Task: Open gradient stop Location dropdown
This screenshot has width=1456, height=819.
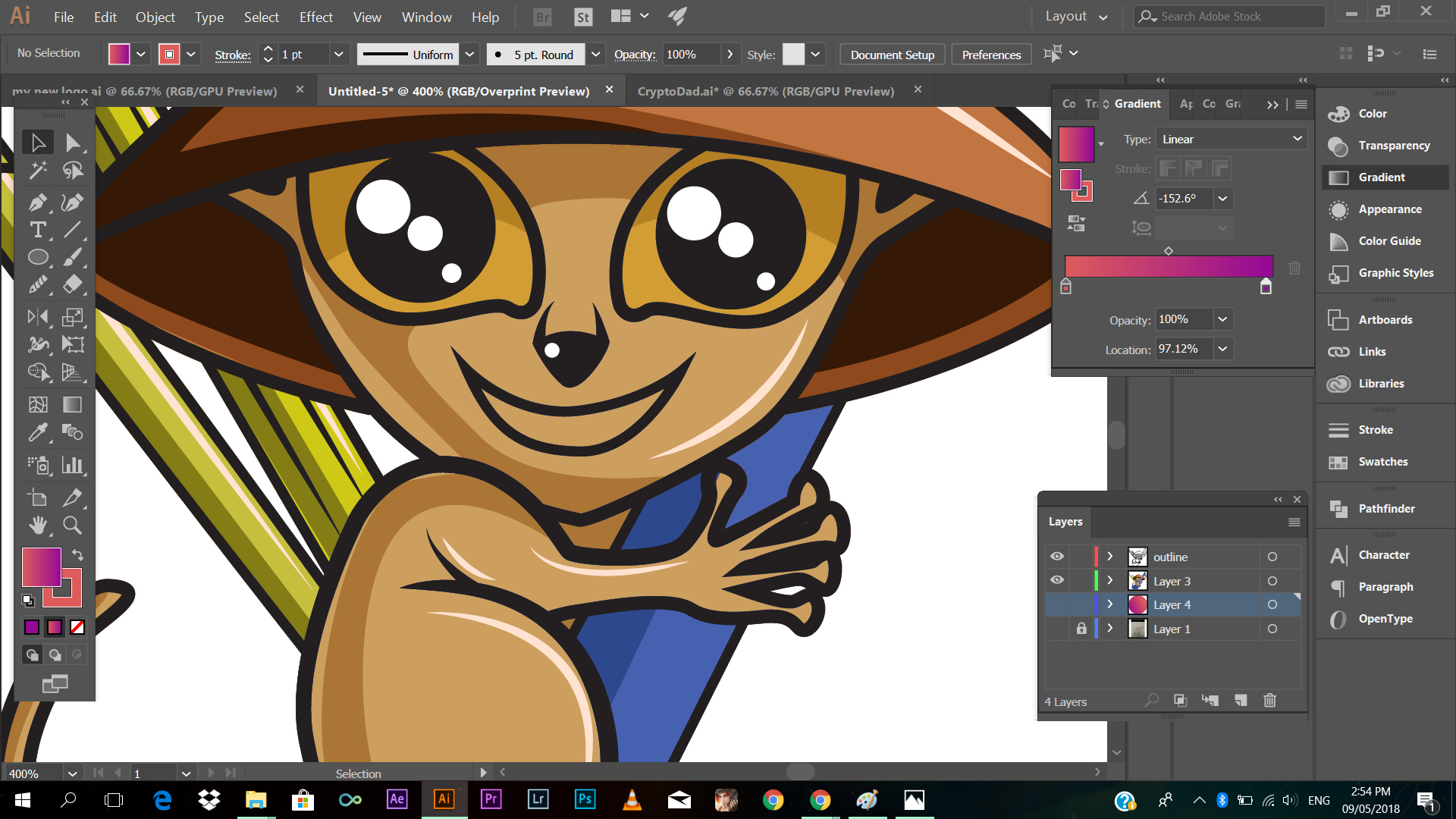Action: (x=1222, y=349)
